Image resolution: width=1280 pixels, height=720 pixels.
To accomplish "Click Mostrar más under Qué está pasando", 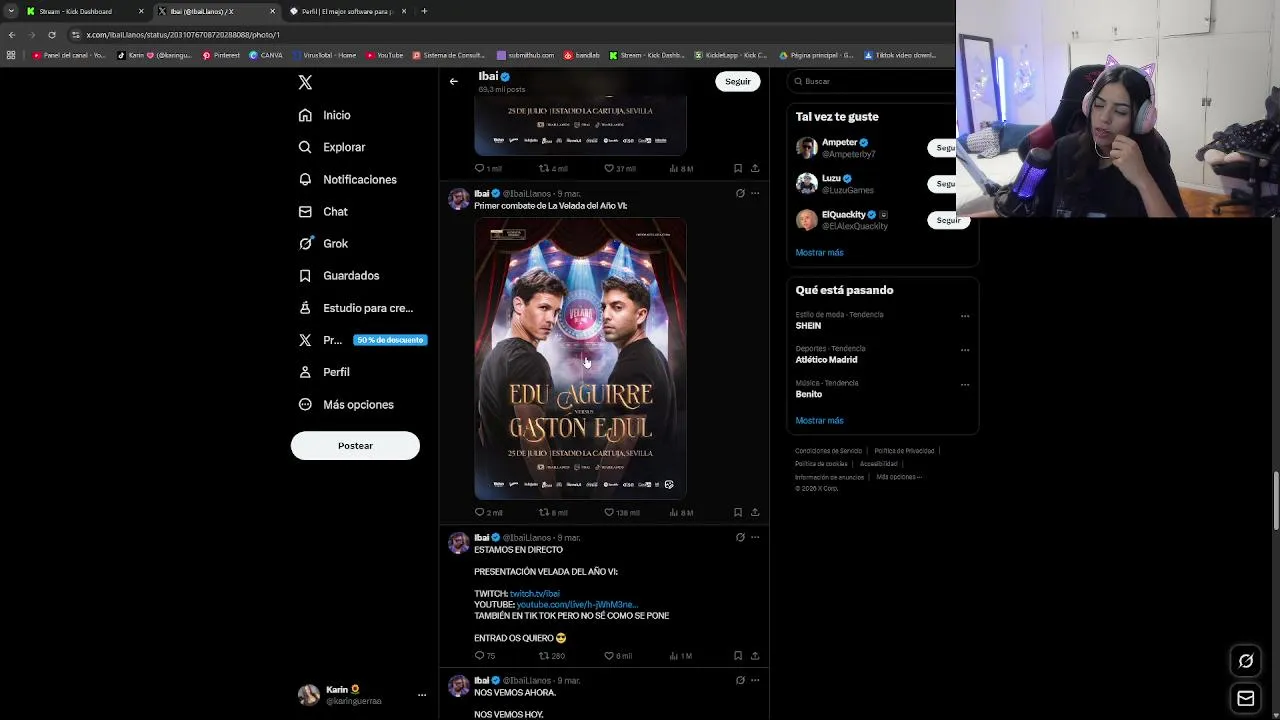I will [819, 420].
